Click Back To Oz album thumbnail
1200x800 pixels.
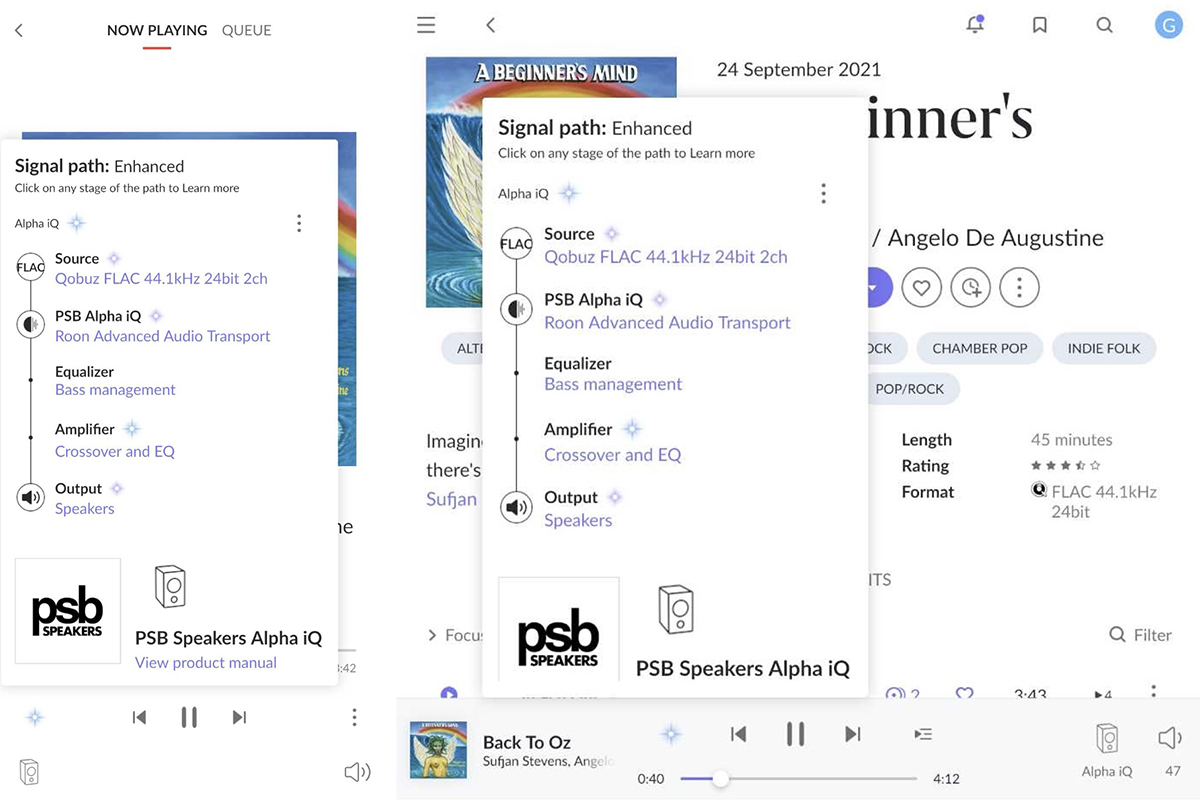(x=439, y=751)
